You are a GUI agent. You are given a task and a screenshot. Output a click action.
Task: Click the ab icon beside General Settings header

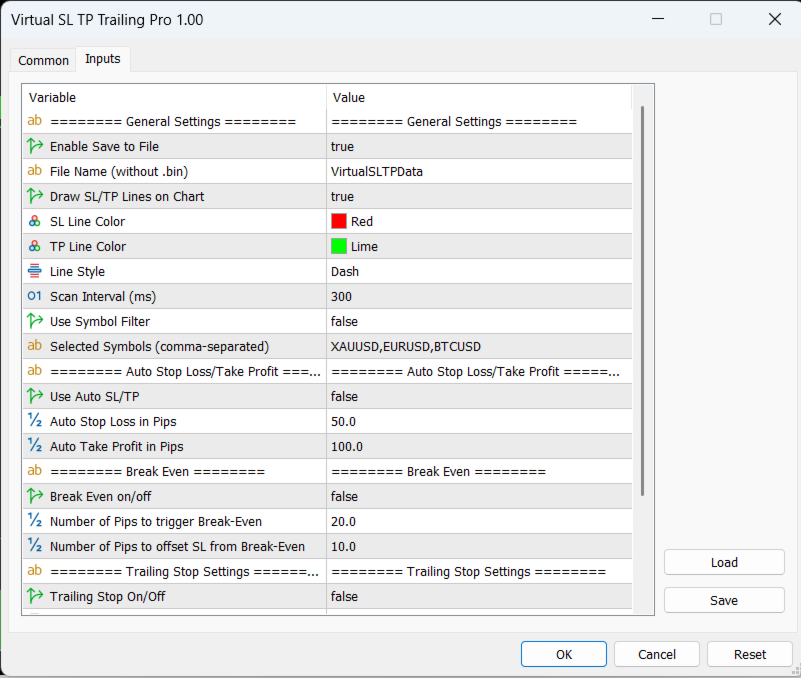click(35, 121)
